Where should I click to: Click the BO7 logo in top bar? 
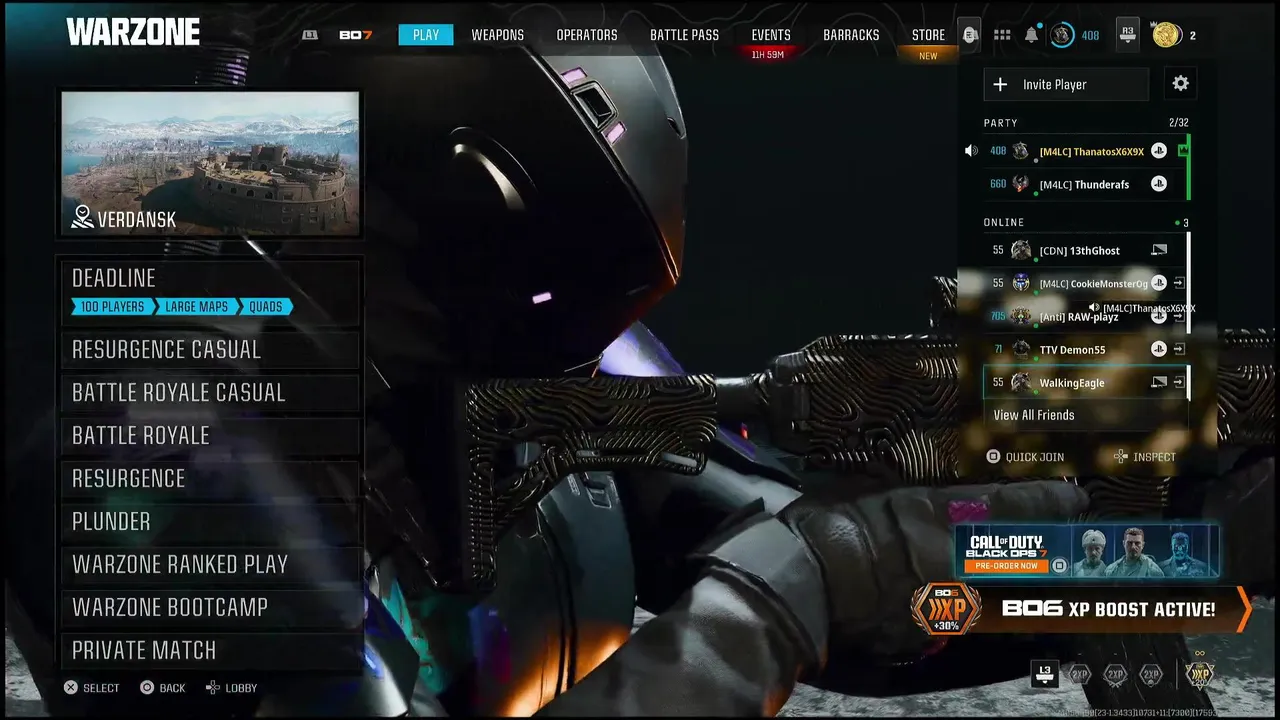(x=355, y=35)
